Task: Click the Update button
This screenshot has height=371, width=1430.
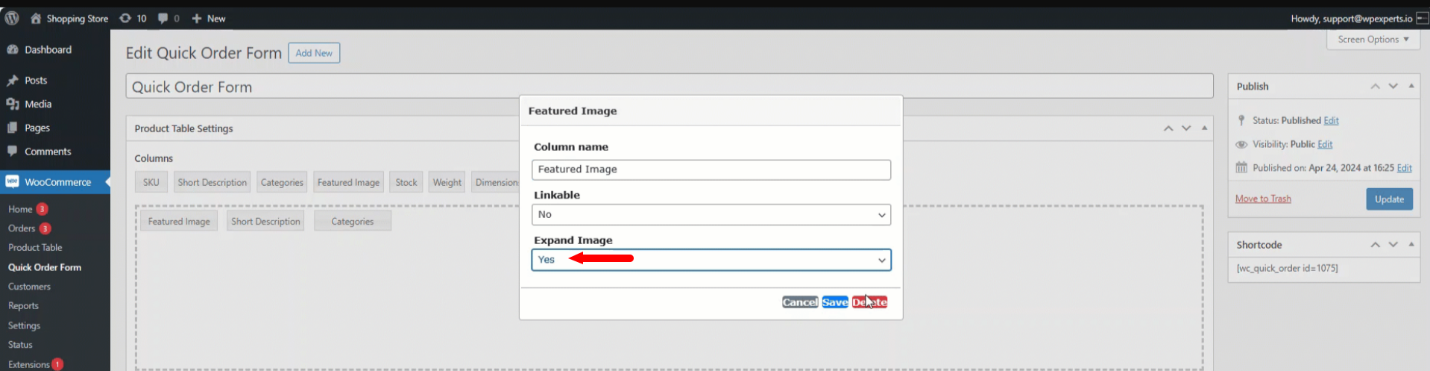Action: 1390,199
